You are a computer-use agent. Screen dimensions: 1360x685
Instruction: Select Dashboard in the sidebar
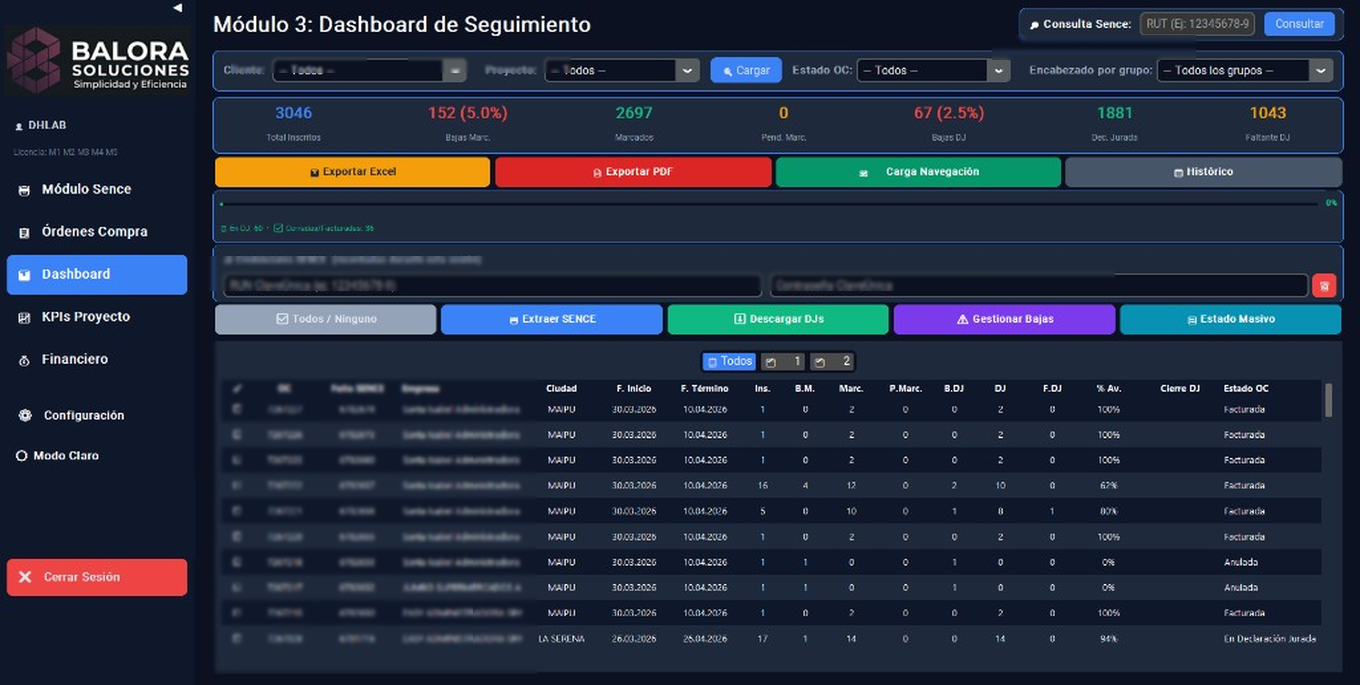pyautogui.click(x=97, y=274)
